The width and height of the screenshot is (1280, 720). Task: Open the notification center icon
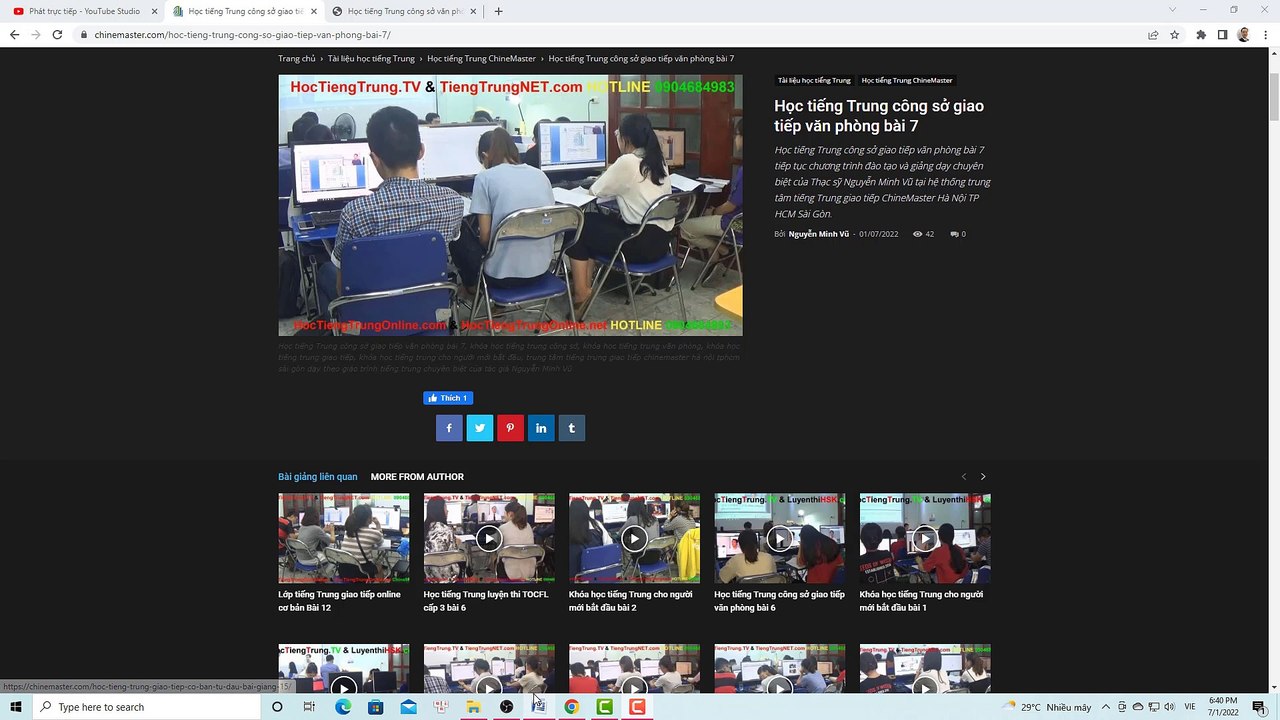[x=1259, y=707]
